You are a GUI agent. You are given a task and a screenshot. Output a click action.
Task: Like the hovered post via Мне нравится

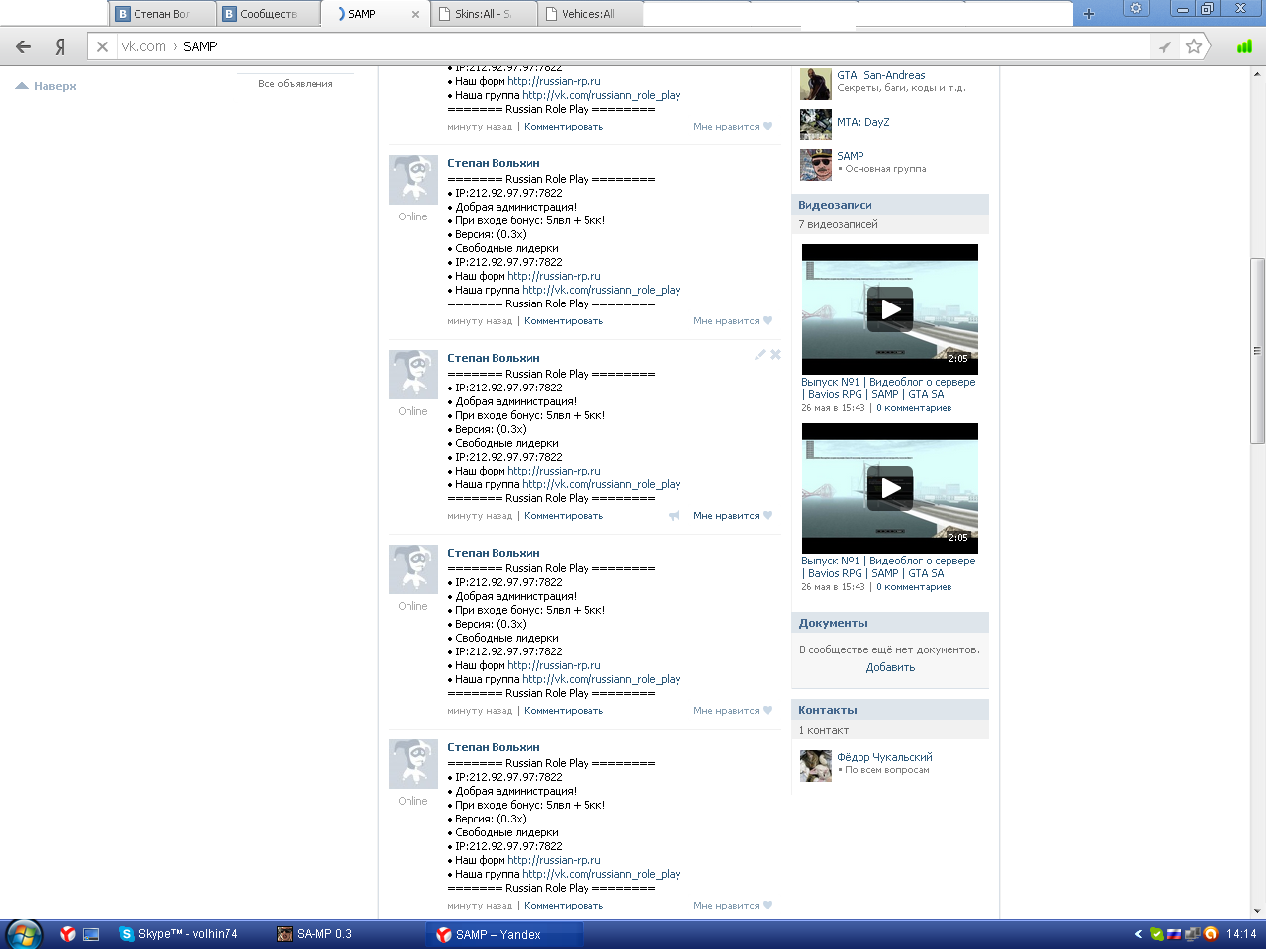point(733,516)
